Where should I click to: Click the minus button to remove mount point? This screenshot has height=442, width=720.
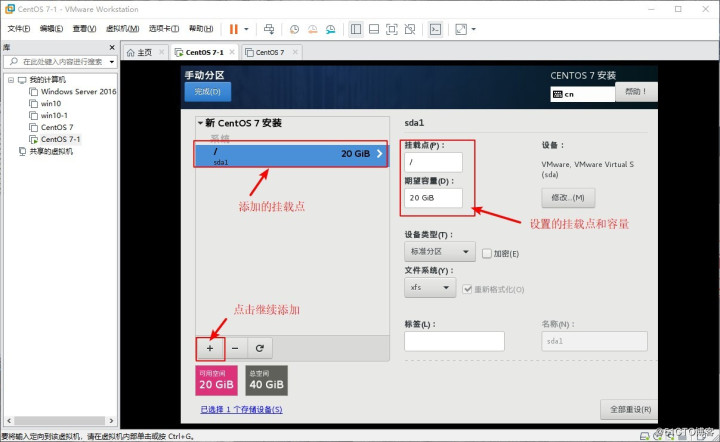(x=235, y=348)
